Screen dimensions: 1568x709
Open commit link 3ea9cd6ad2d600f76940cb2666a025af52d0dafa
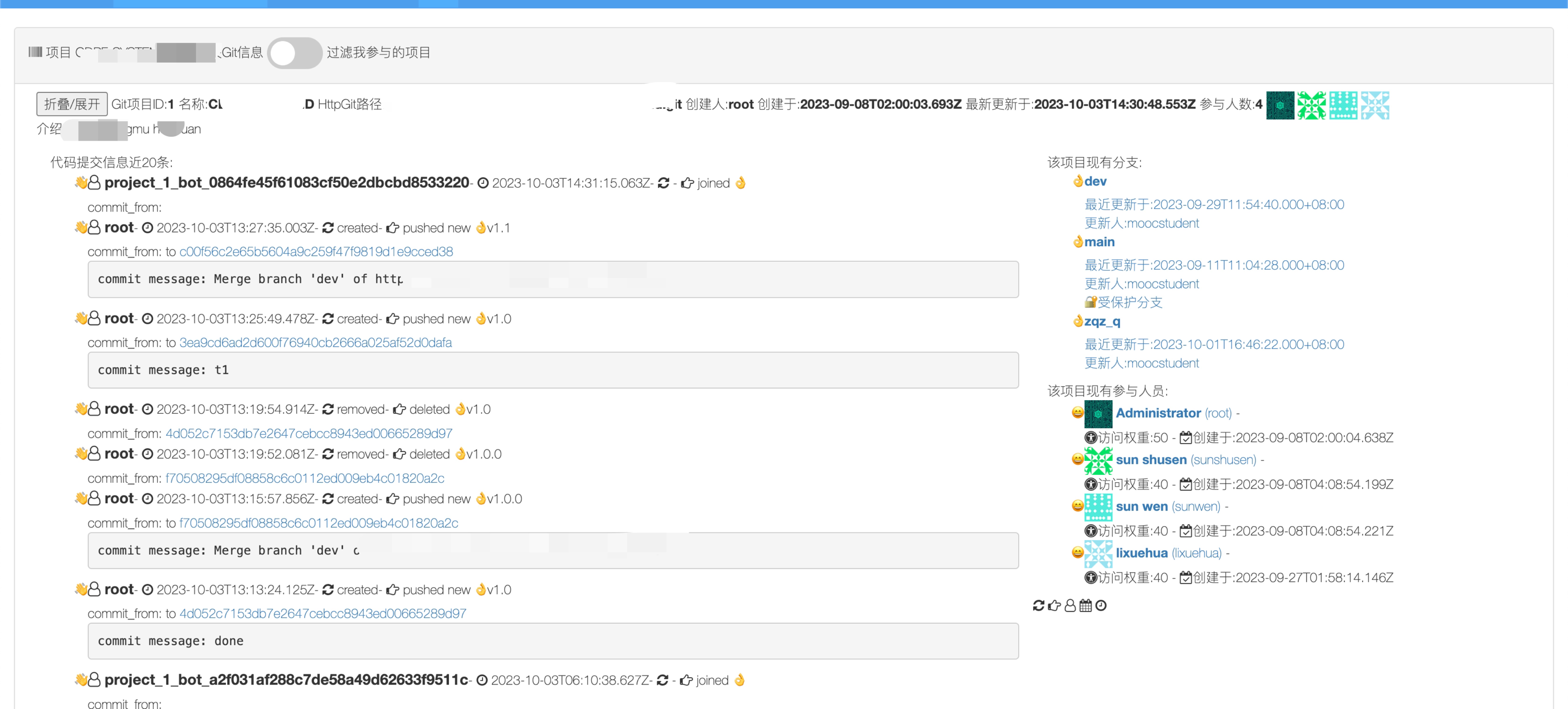pos(315,343)
